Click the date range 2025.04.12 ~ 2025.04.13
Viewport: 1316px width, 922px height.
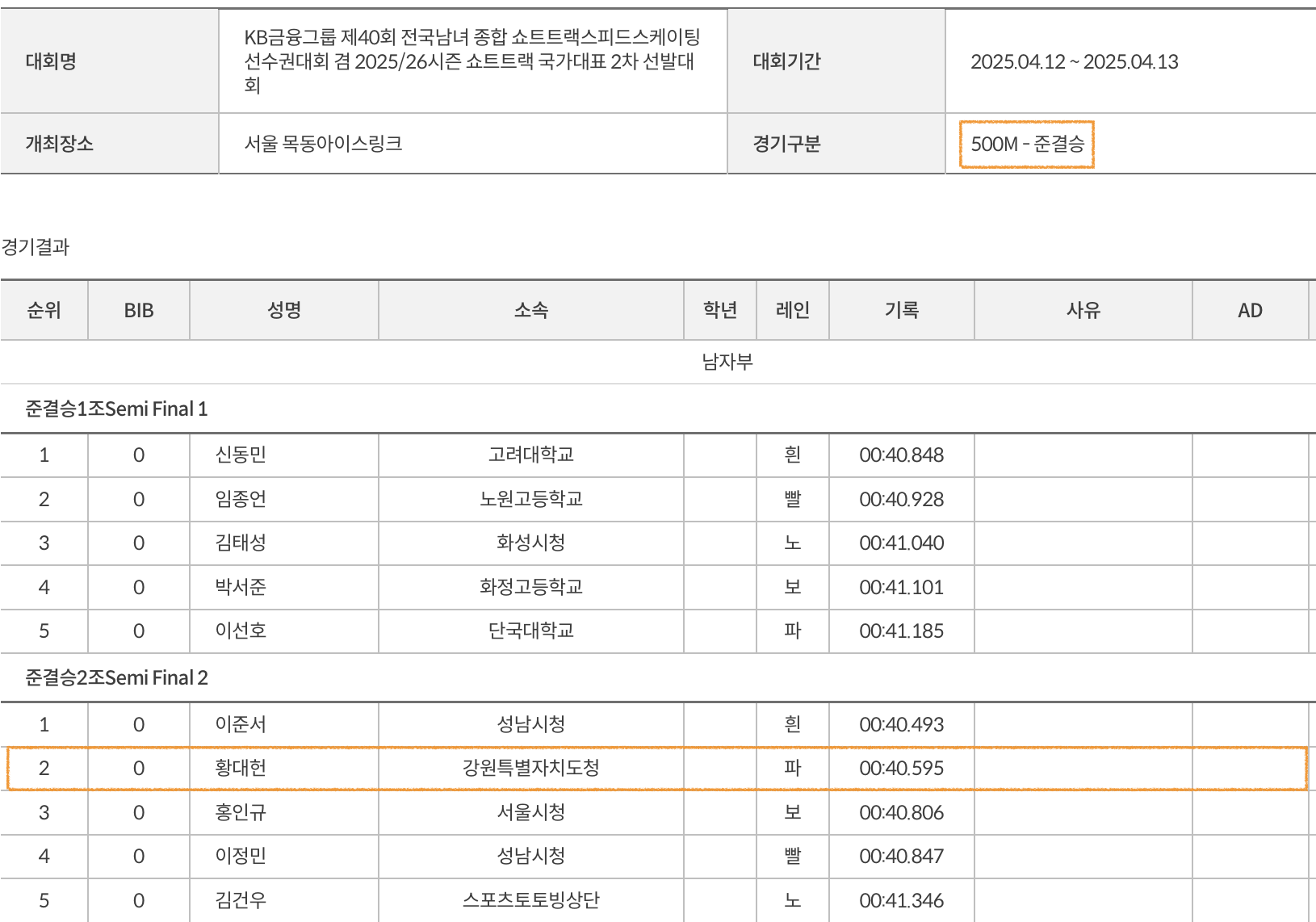tap(1074, 61)
